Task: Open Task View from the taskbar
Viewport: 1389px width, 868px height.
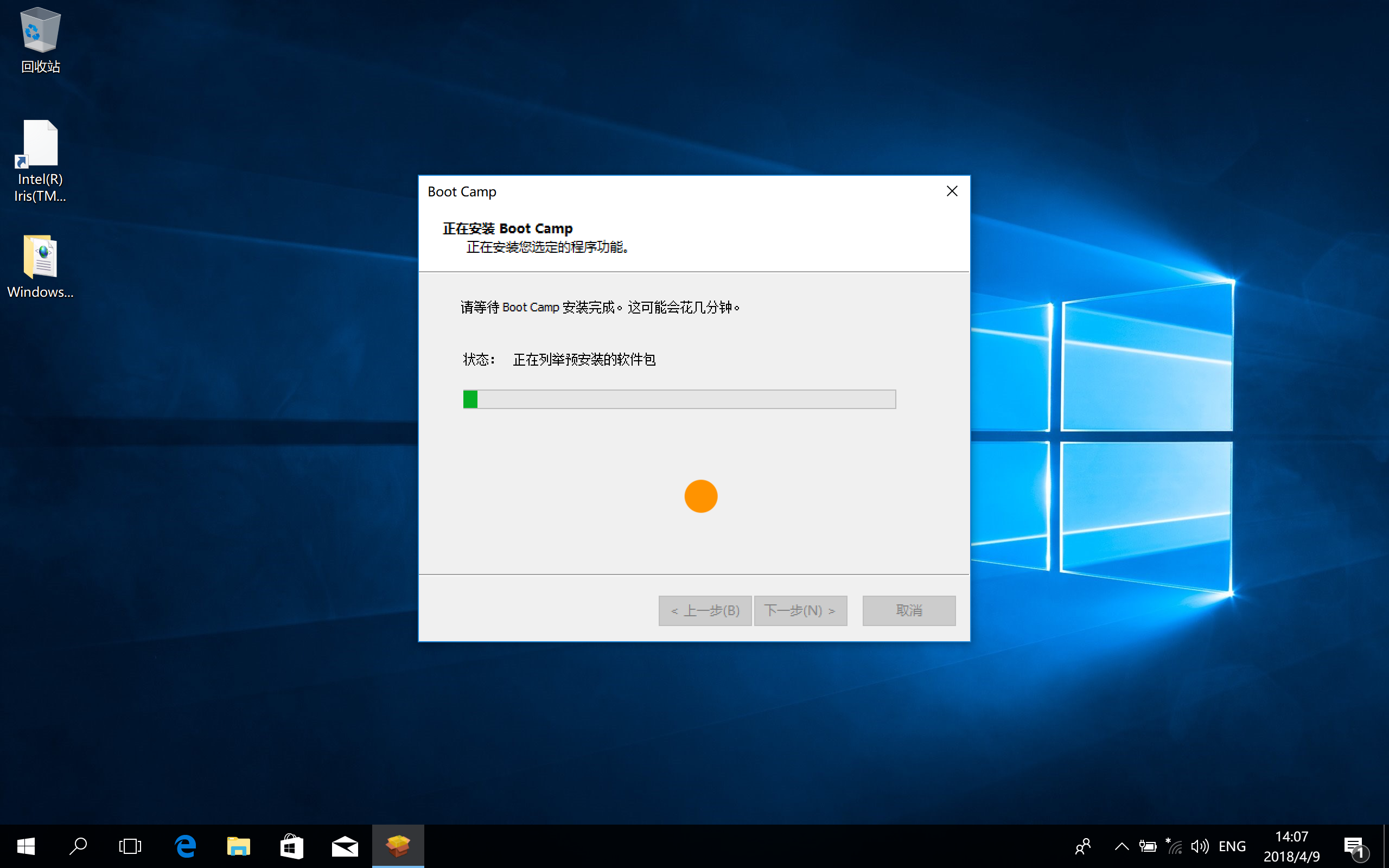Action: point(130,846)
